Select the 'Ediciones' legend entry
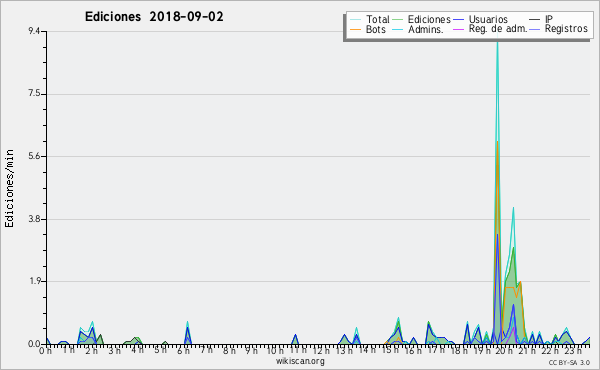600x370 pixels. pos(422,19)
